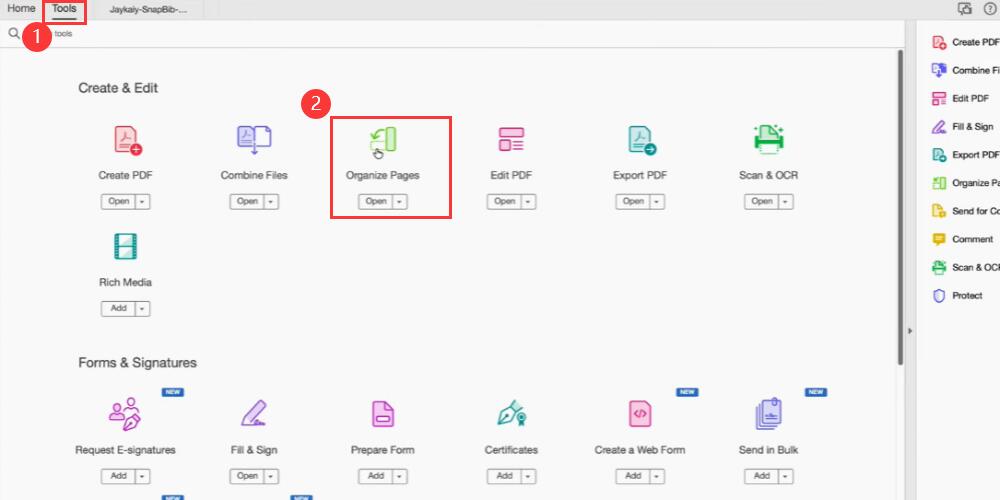Click the Open button under Fill & Sign
This screenshot has height=500, width=1000.
point(247,476)
